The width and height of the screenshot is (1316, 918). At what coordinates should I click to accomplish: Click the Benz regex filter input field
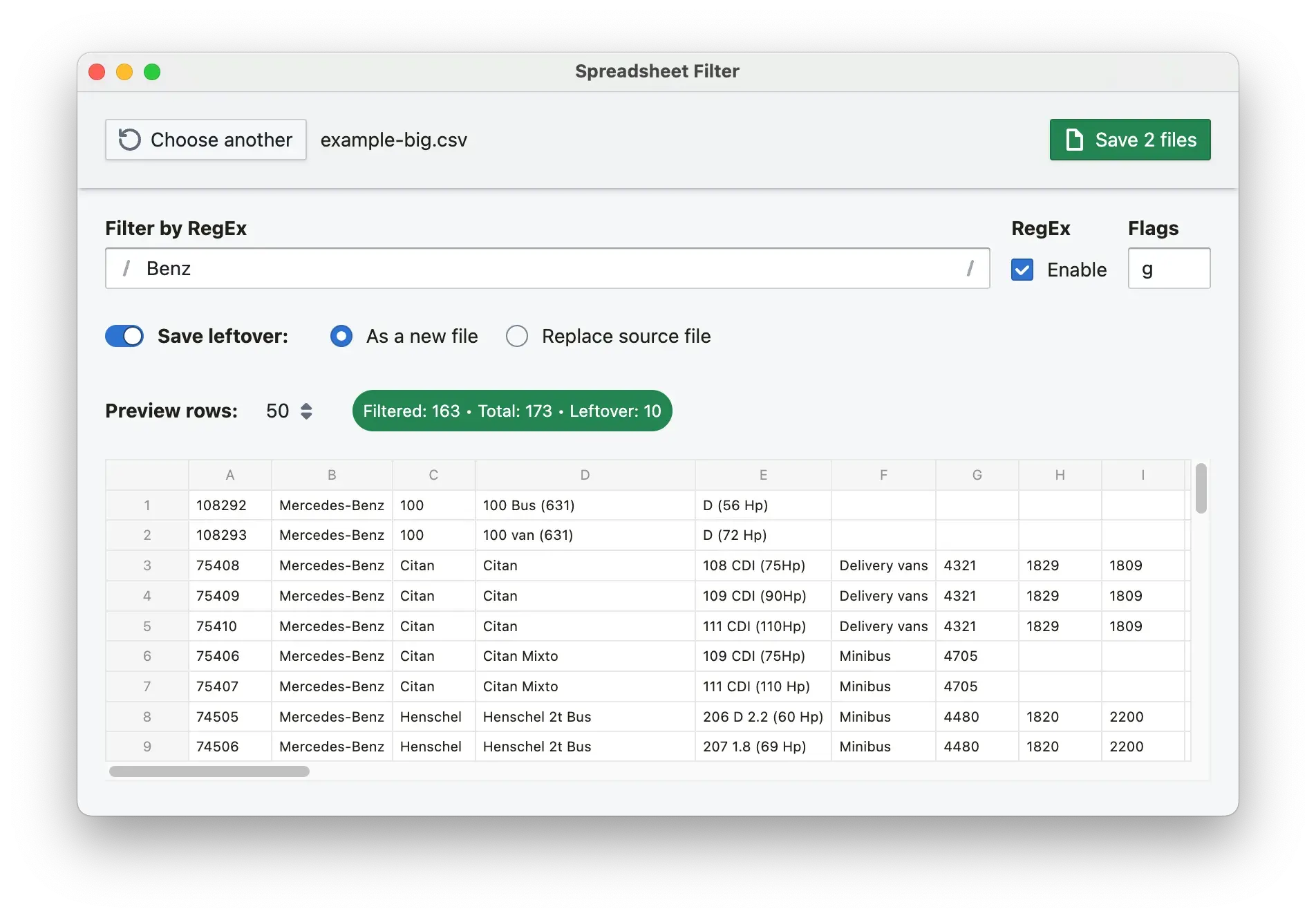tap(484, 268)
